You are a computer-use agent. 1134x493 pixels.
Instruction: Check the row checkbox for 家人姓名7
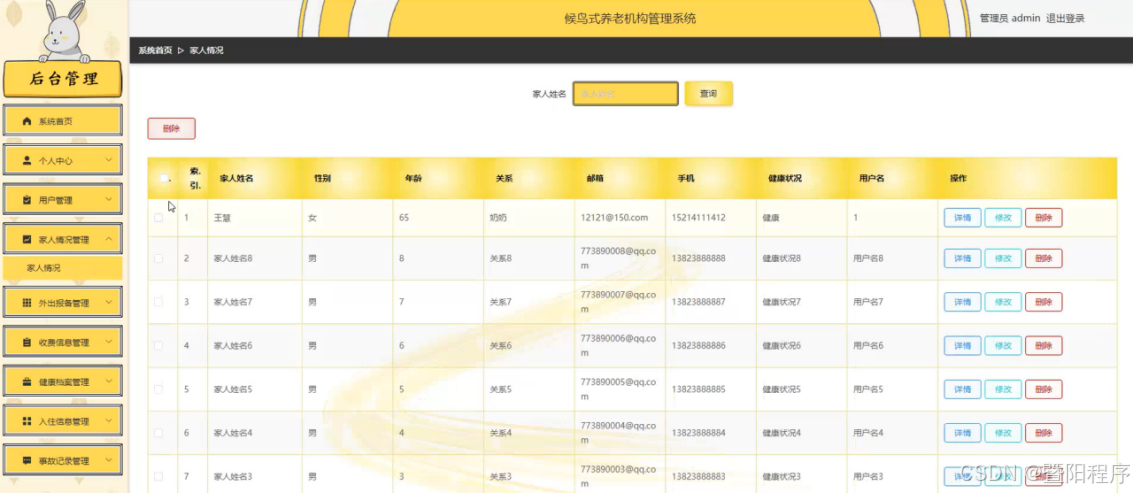pos(158,302)
